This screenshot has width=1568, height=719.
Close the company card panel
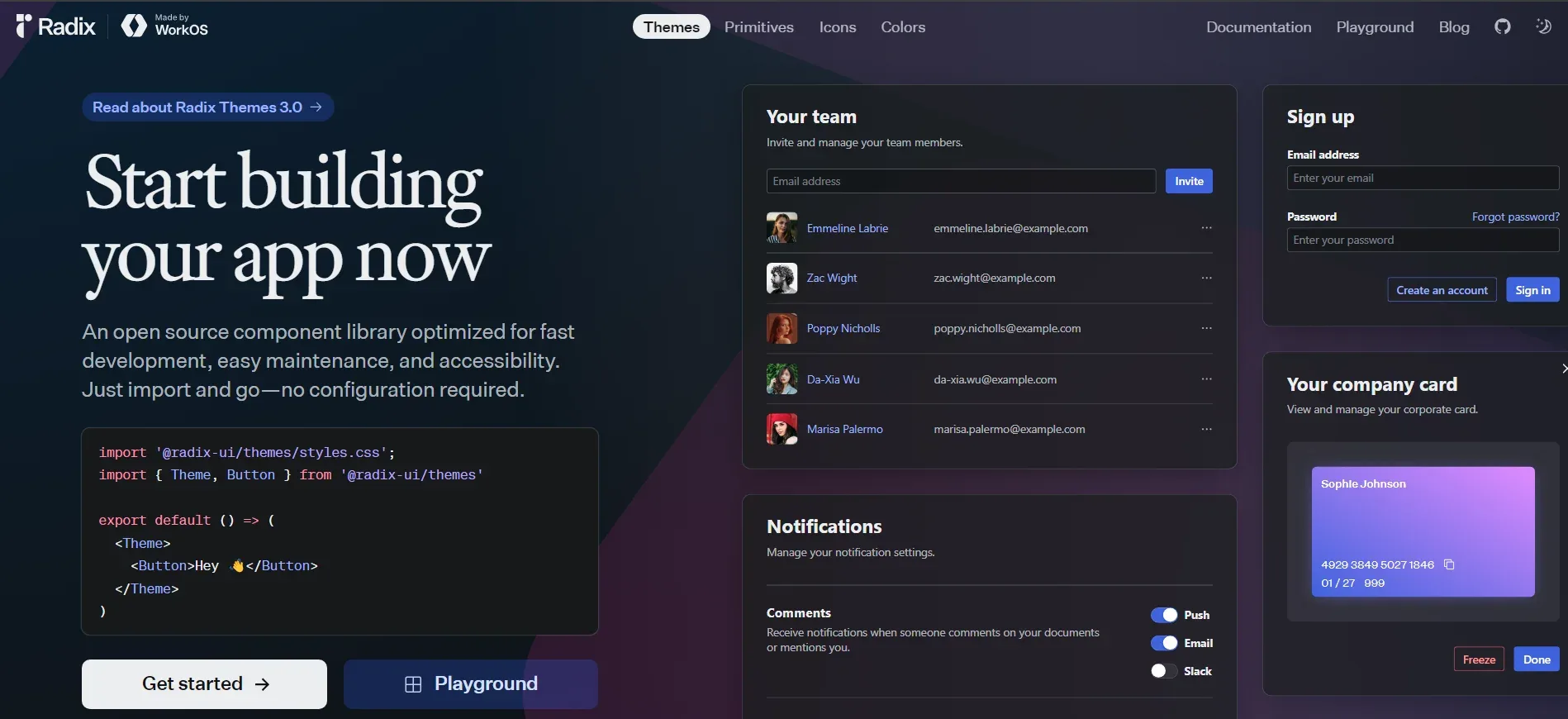point(1563,368)
